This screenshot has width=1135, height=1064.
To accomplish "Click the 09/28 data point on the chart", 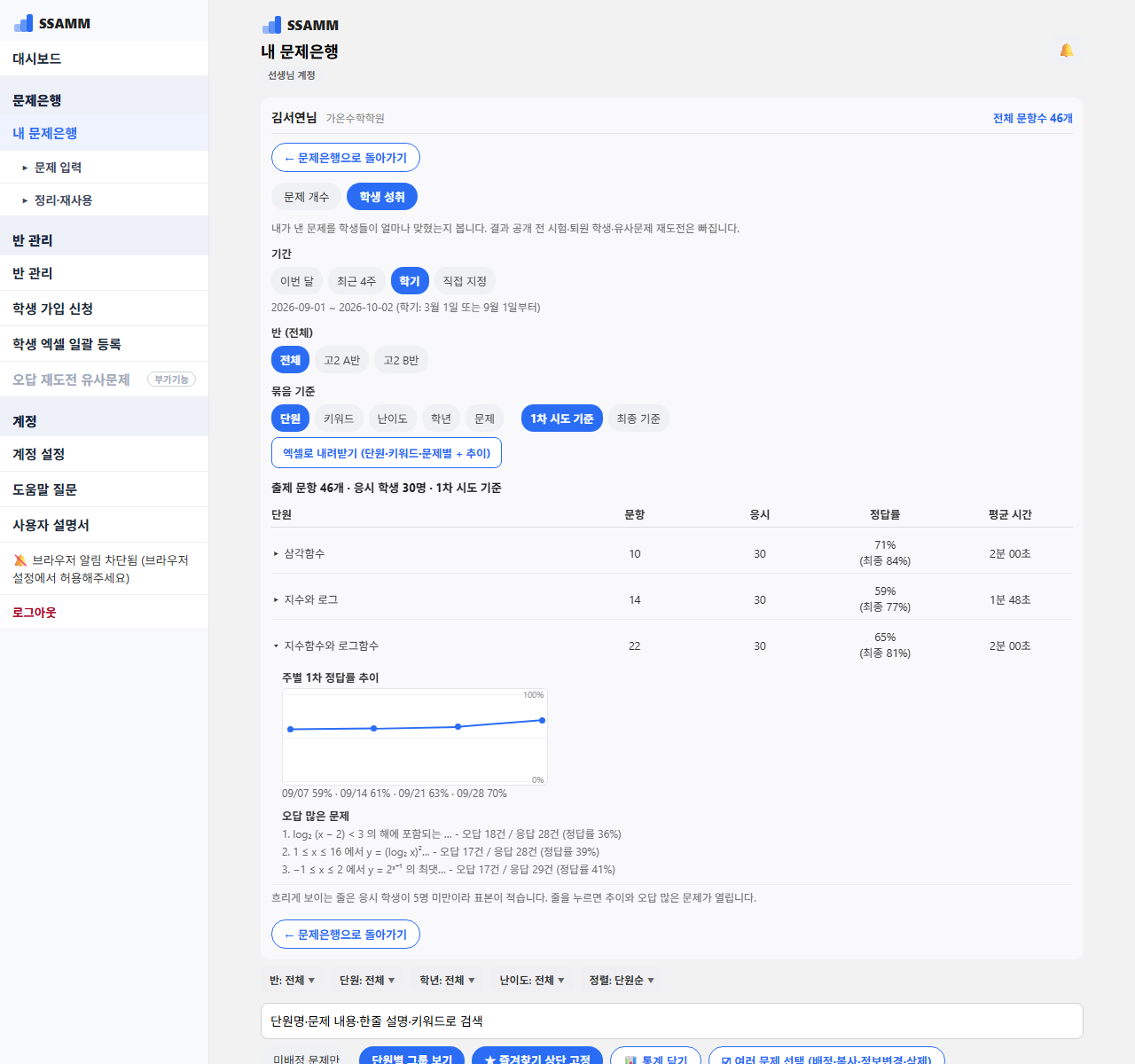I will click(x=542, y=720).
